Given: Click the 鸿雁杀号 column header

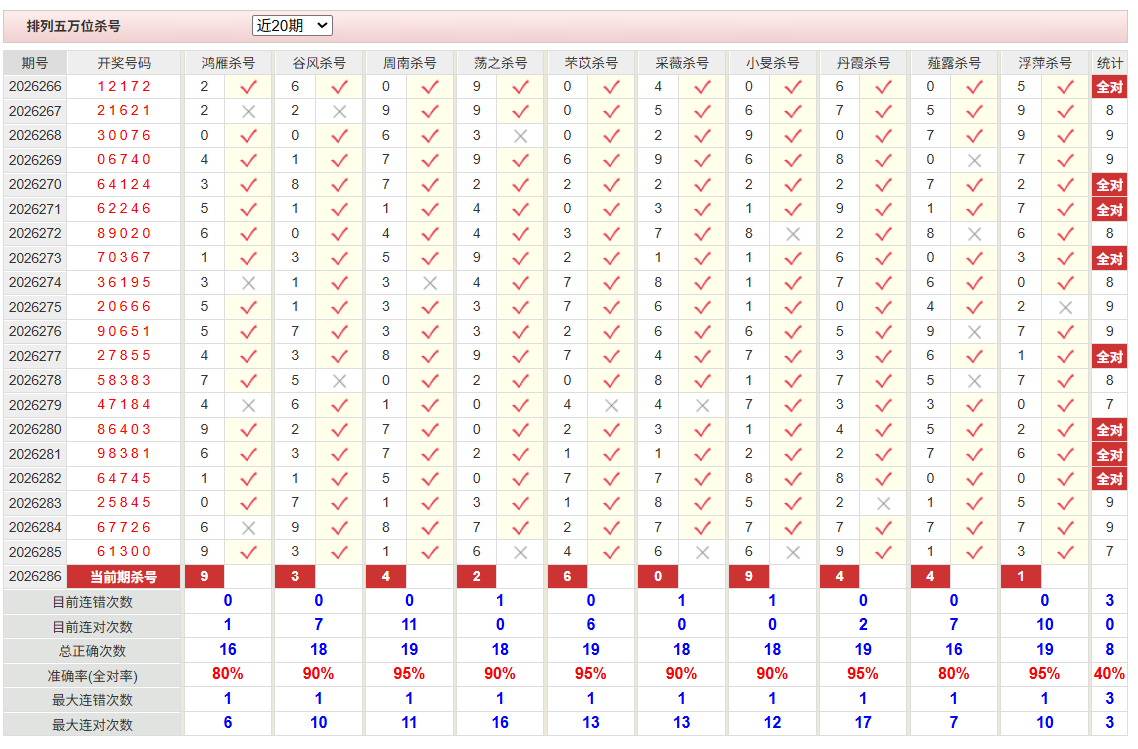Looking at the screenshot, I should tap(229, 63).
